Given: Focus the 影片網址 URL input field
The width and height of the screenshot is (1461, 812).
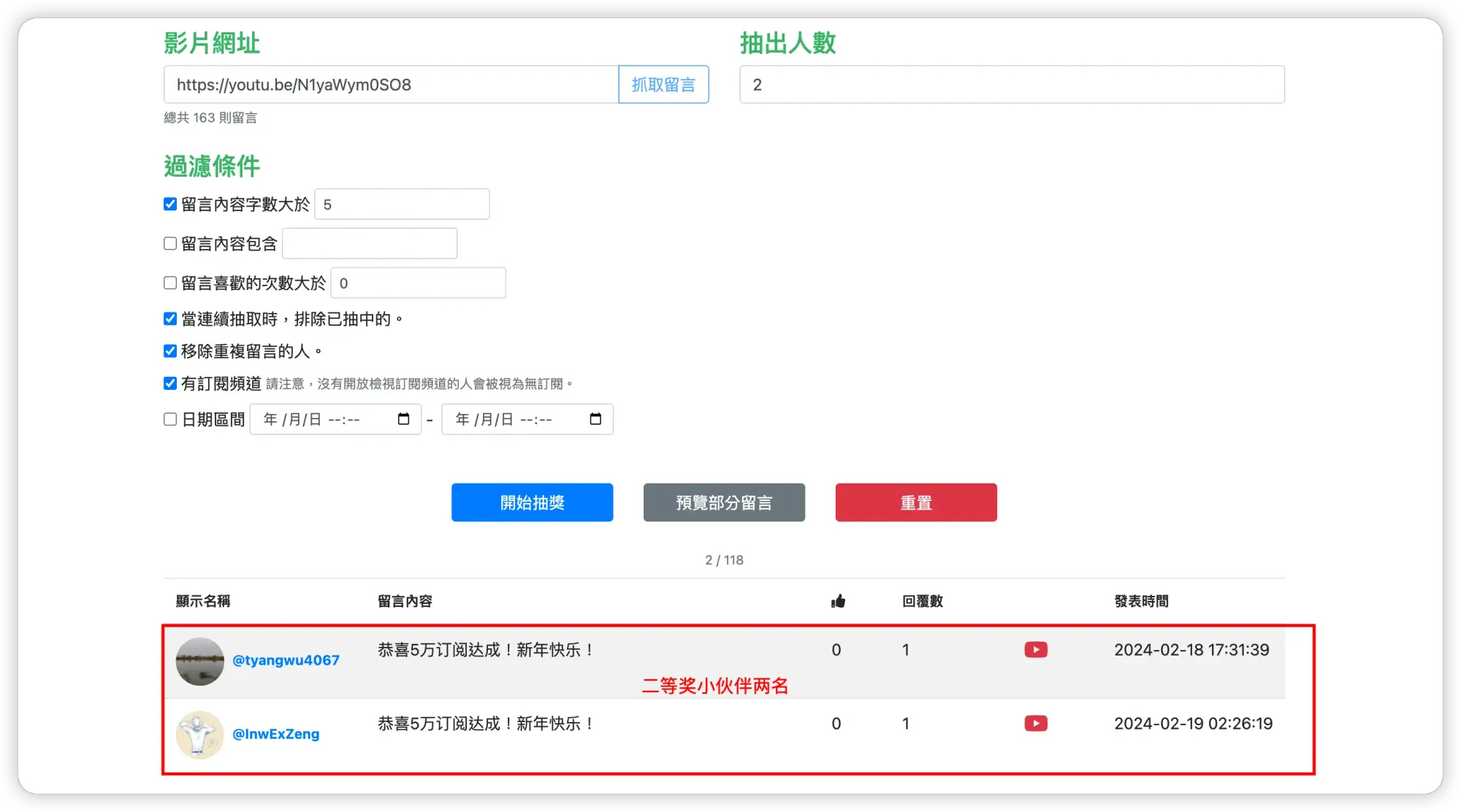Looking at the screenshot, I should 391,85.
